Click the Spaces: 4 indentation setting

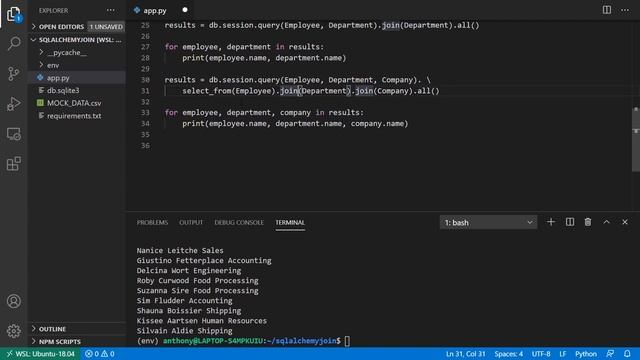pyautogui.click(x=508, y=354)
